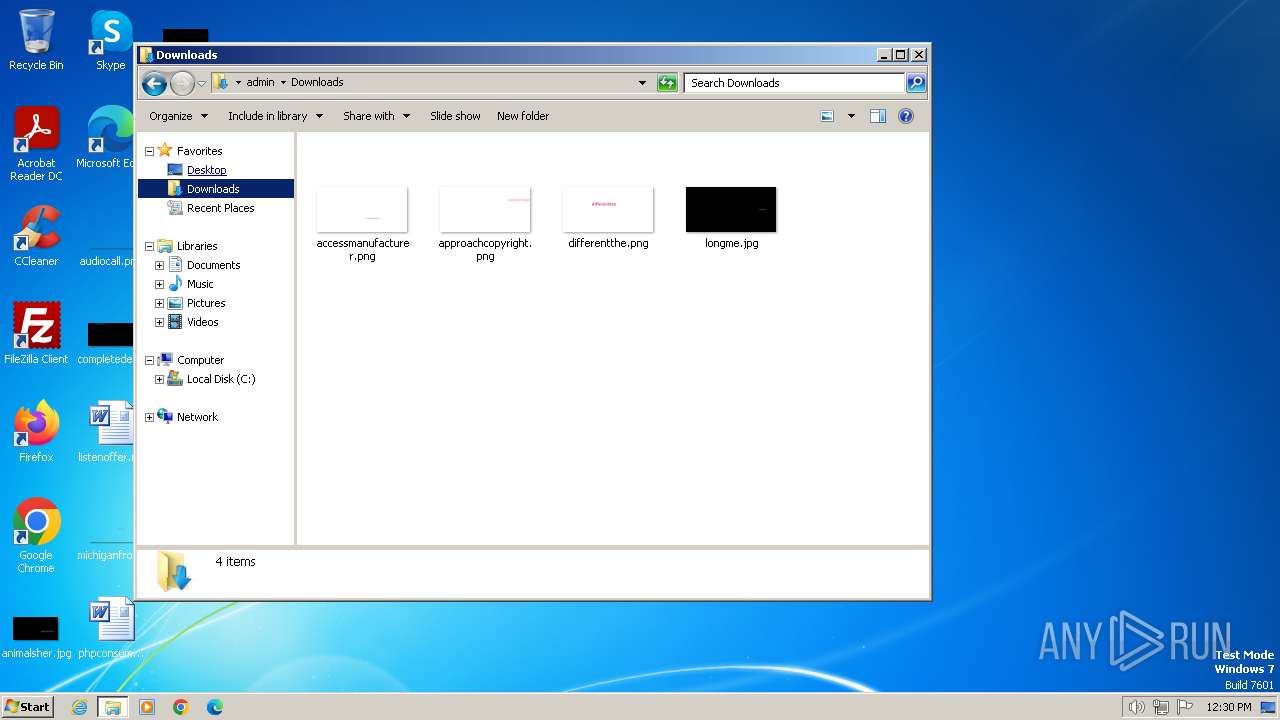Viewport: 1280px width, 720px height.
Task: Expand Local Disk (C:)
Action: (x=159, y=379)
